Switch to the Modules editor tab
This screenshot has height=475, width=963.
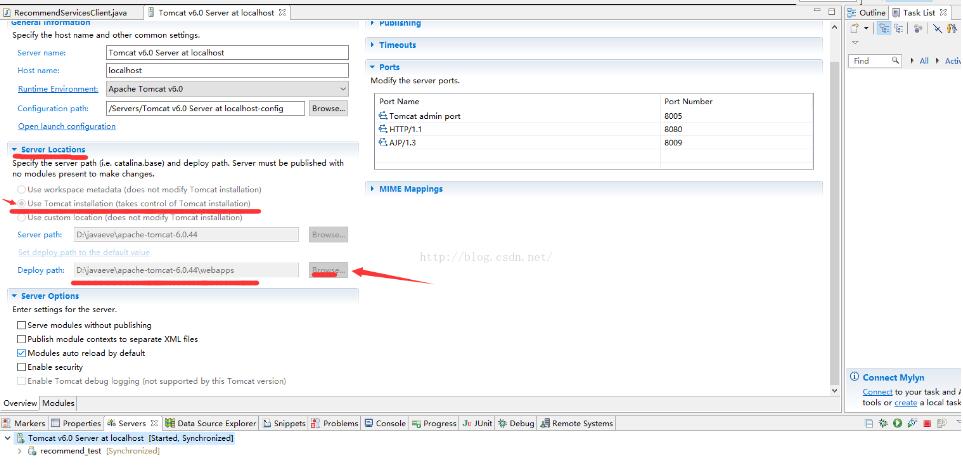click(x=58, y=403)
